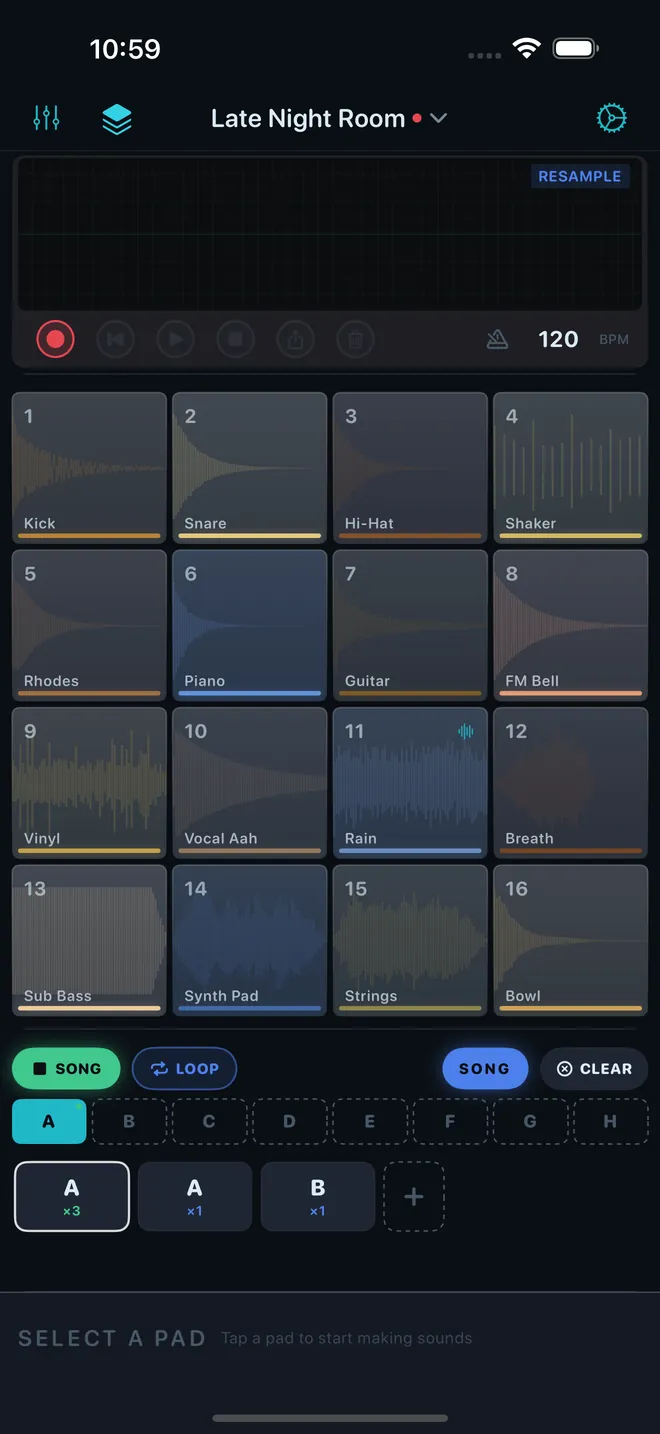
Task: Trigger pad 8 FM Bell
Action: pos(570,625)
